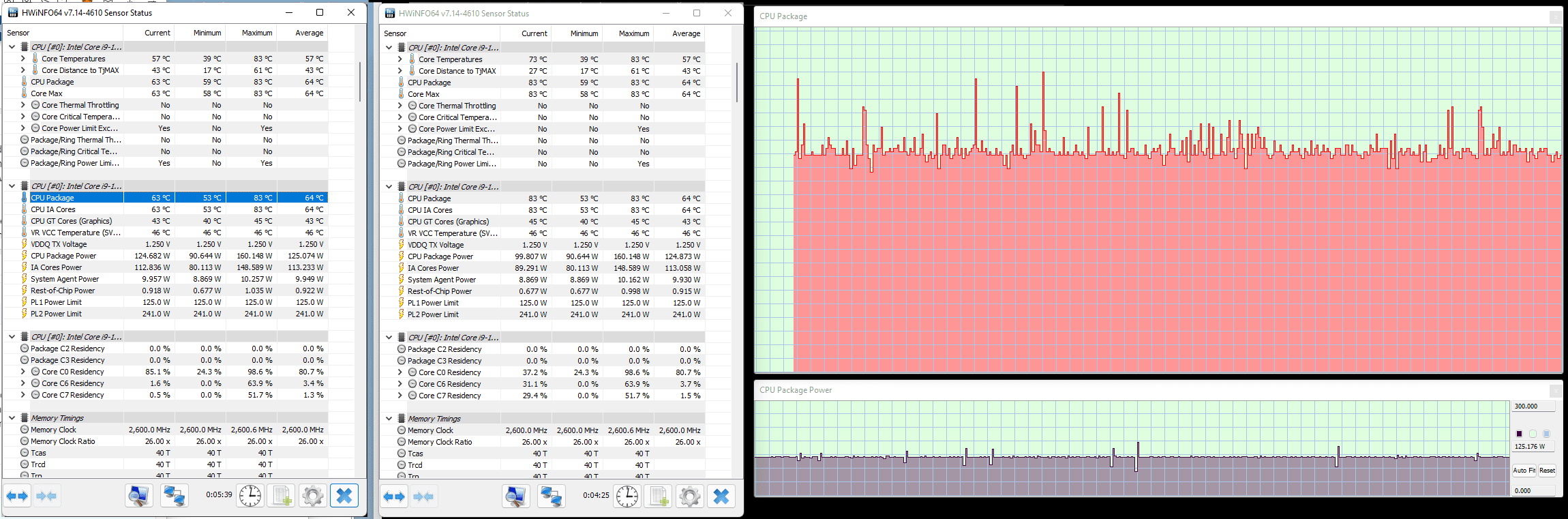This screenshot has width=1568, height=519.
Task: Expand Core Power Limit Exc... in 0:04:25 window
Action: [x=399, y=129]
